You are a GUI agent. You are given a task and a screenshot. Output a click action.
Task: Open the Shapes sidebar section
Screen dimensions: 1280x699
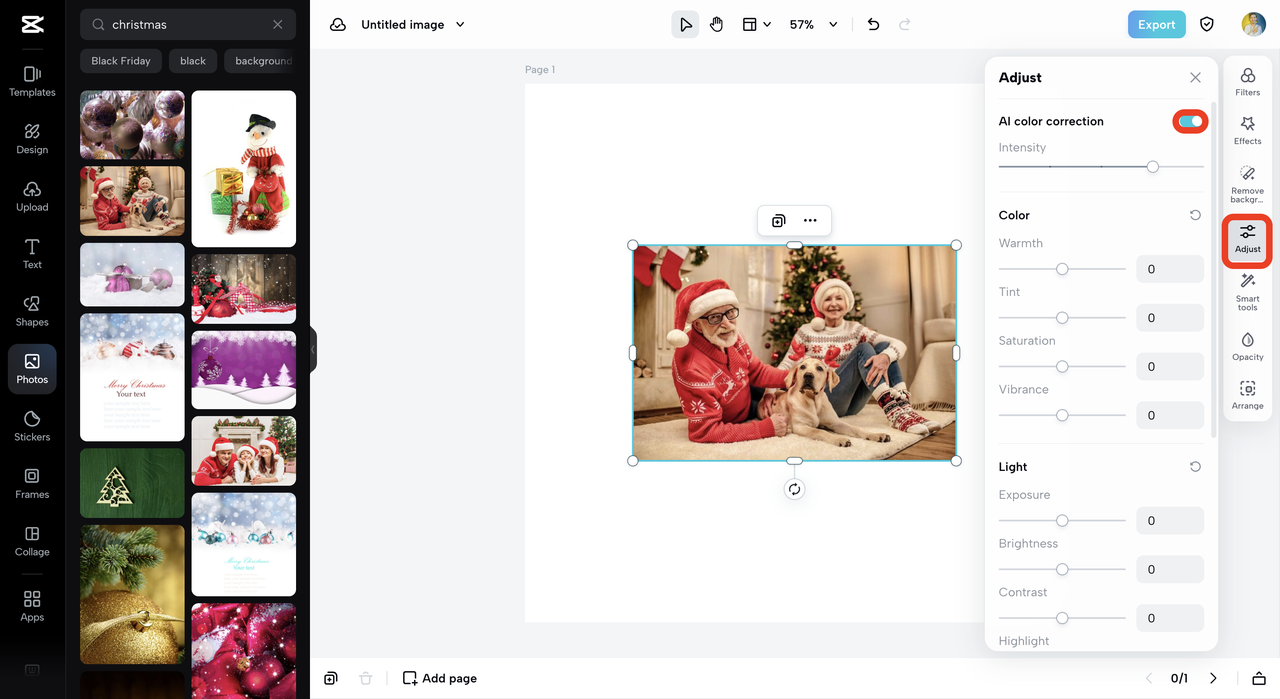(x=32, y=312)
